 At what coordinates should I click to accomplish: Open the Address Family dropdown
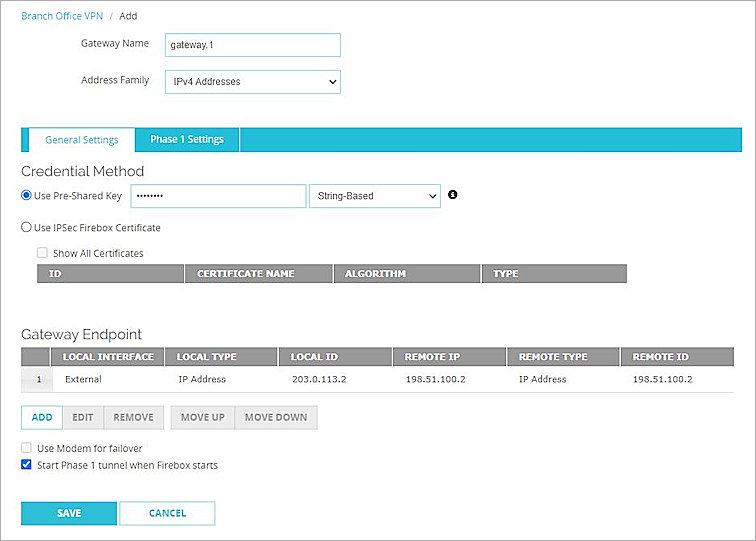(x=252, y=81)
